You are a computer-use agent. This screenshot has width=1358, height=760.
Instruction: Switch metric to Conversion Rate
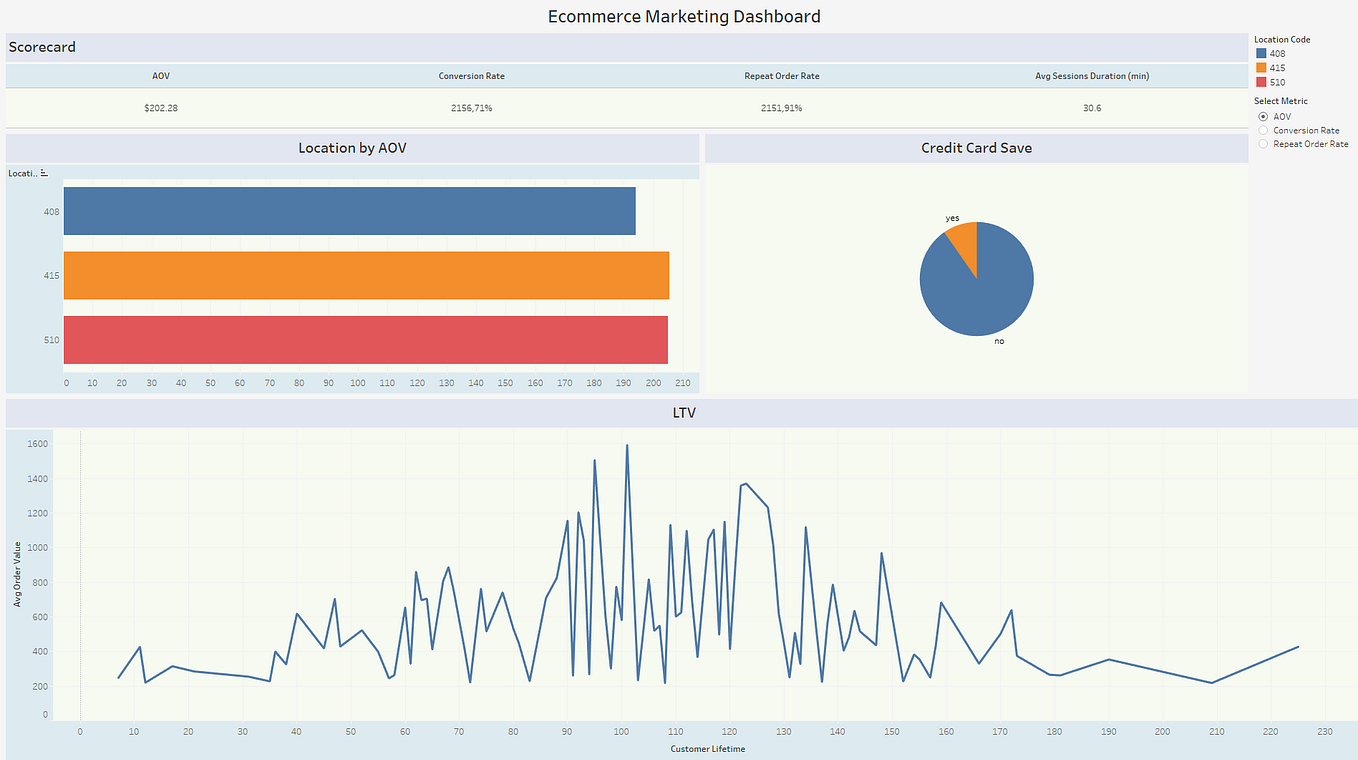coord(1262,129)
